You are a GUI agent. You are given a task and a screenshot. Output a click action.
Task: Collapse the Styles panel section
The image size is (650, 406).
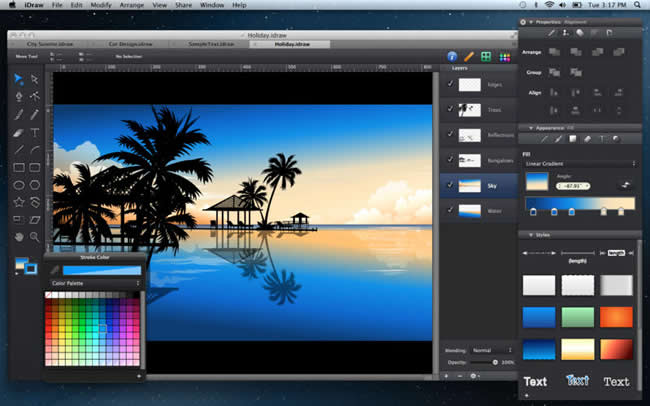coord(525,235)
